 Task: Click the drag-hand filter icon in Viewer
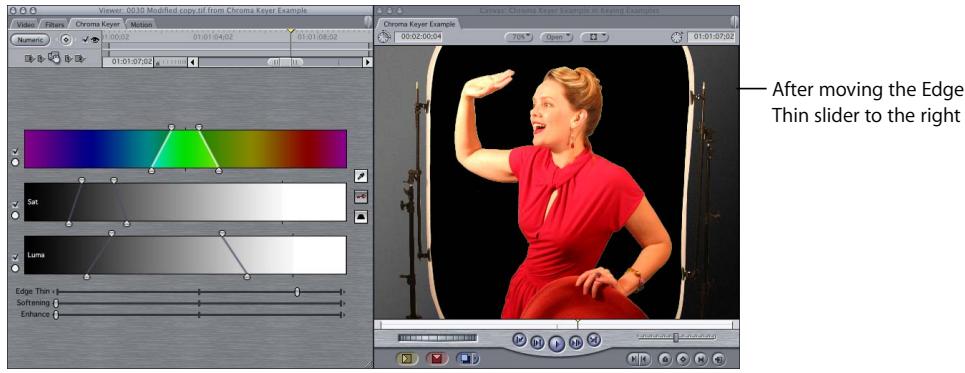click(x=54, y=58)
